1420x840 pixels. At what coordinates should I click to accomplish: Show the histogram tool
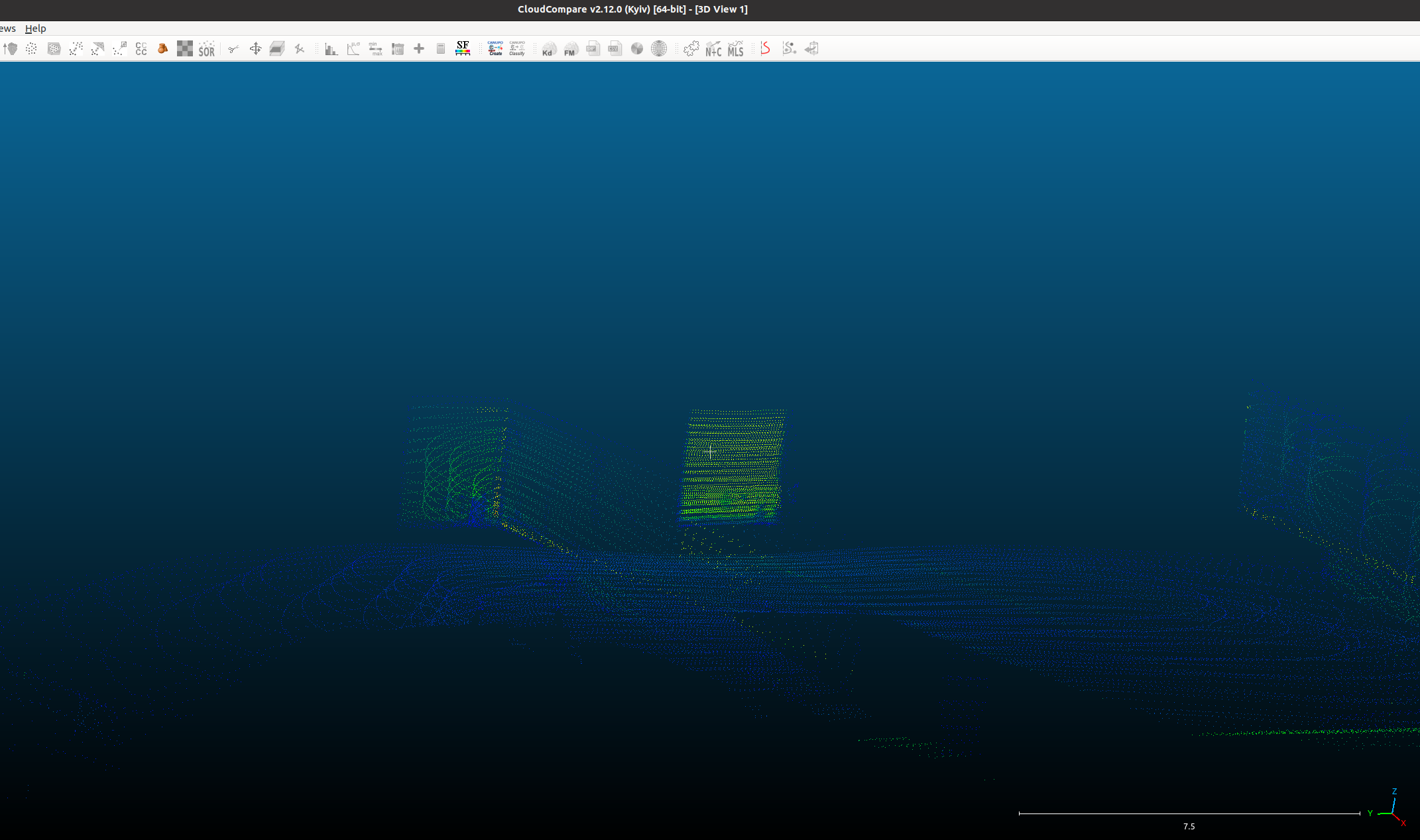pos(331,48)
